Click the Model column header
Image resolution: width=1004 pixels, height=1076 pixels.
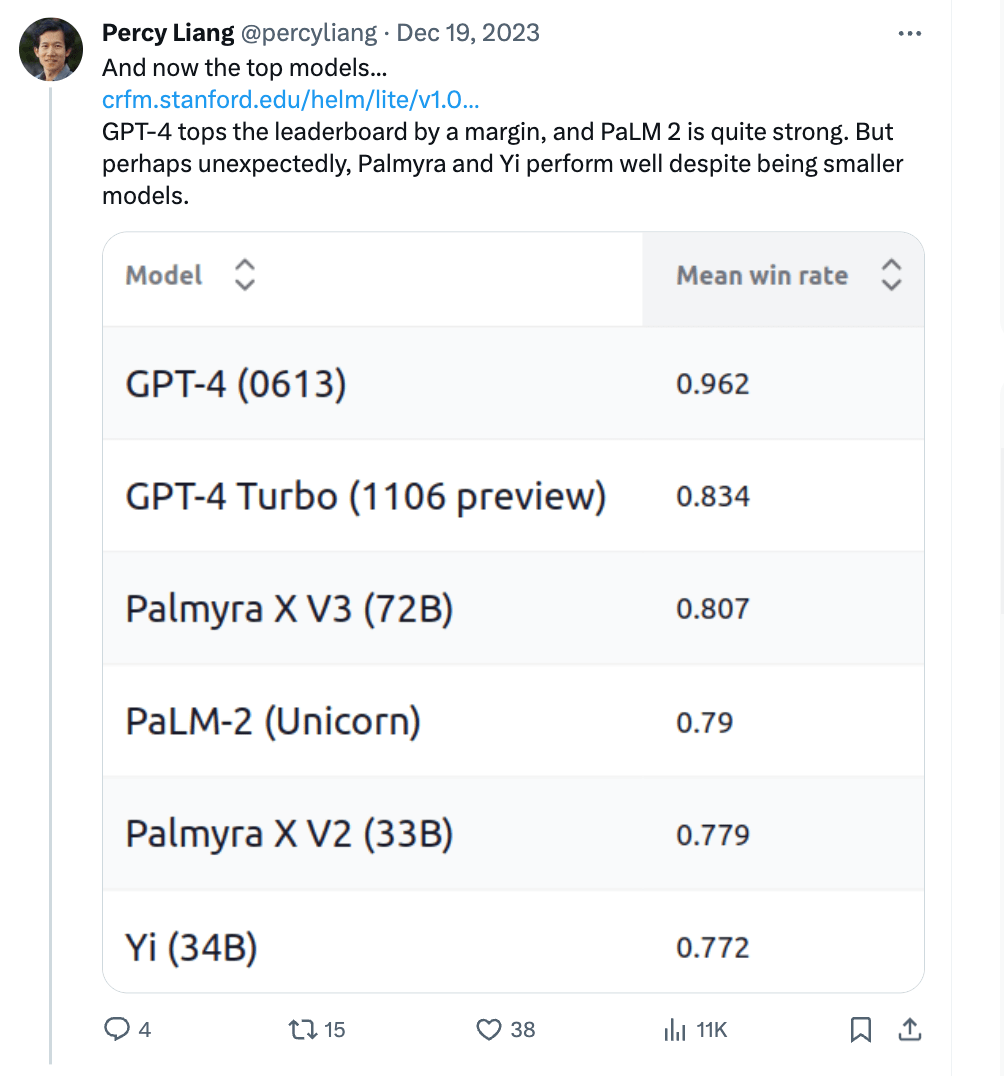tap(164, 276)
